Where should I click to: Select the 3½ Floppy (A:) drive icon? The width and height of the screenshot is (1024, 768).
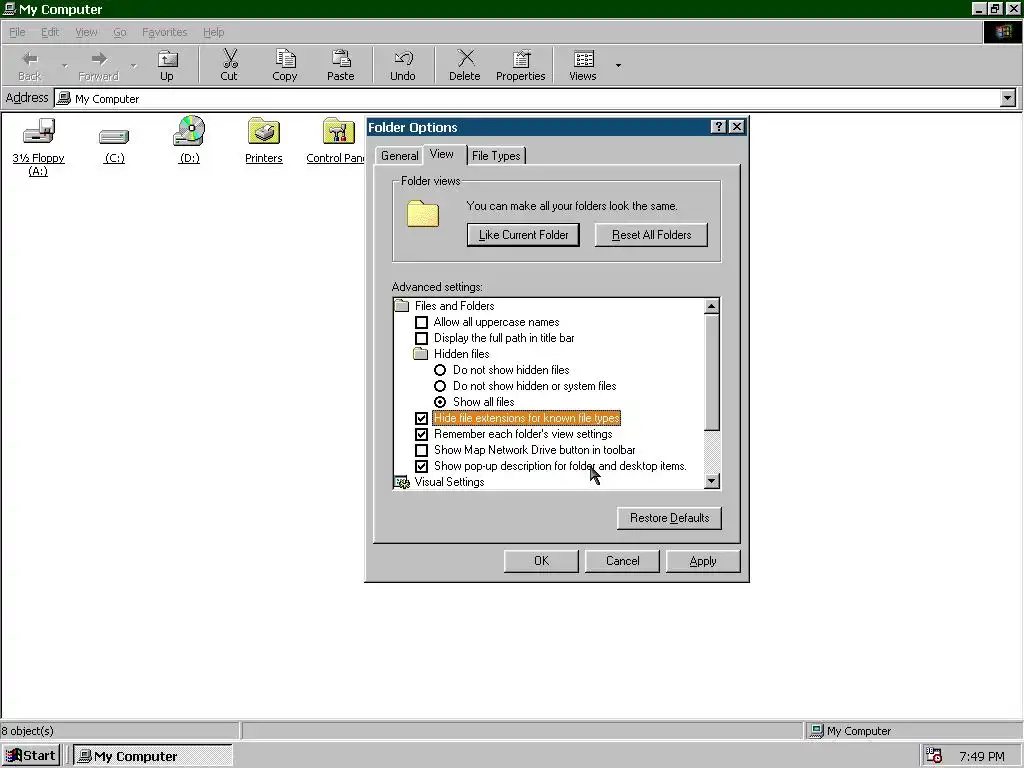39,131
